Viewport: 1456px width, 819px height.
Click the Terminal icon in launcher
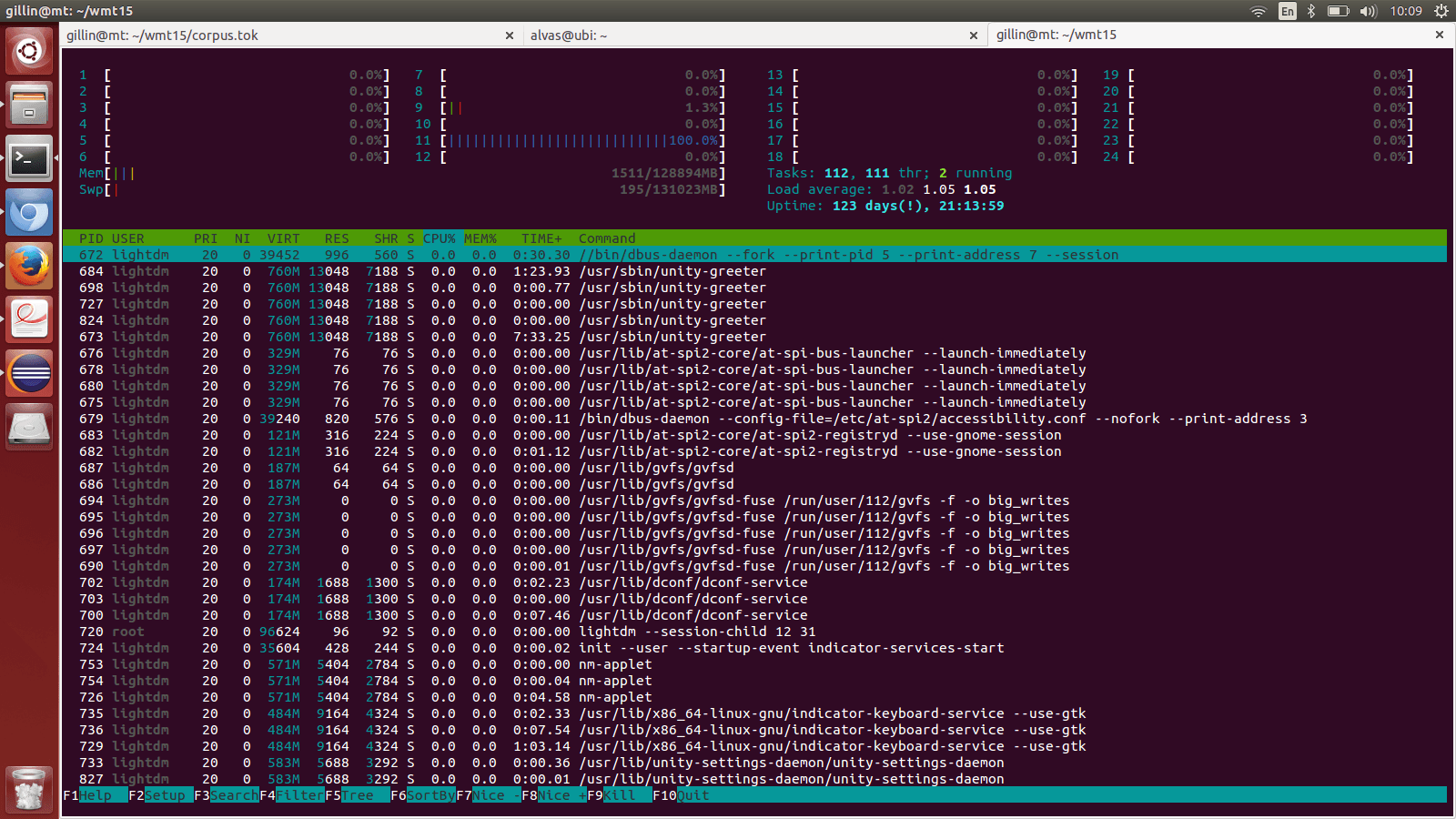point(30,159)
